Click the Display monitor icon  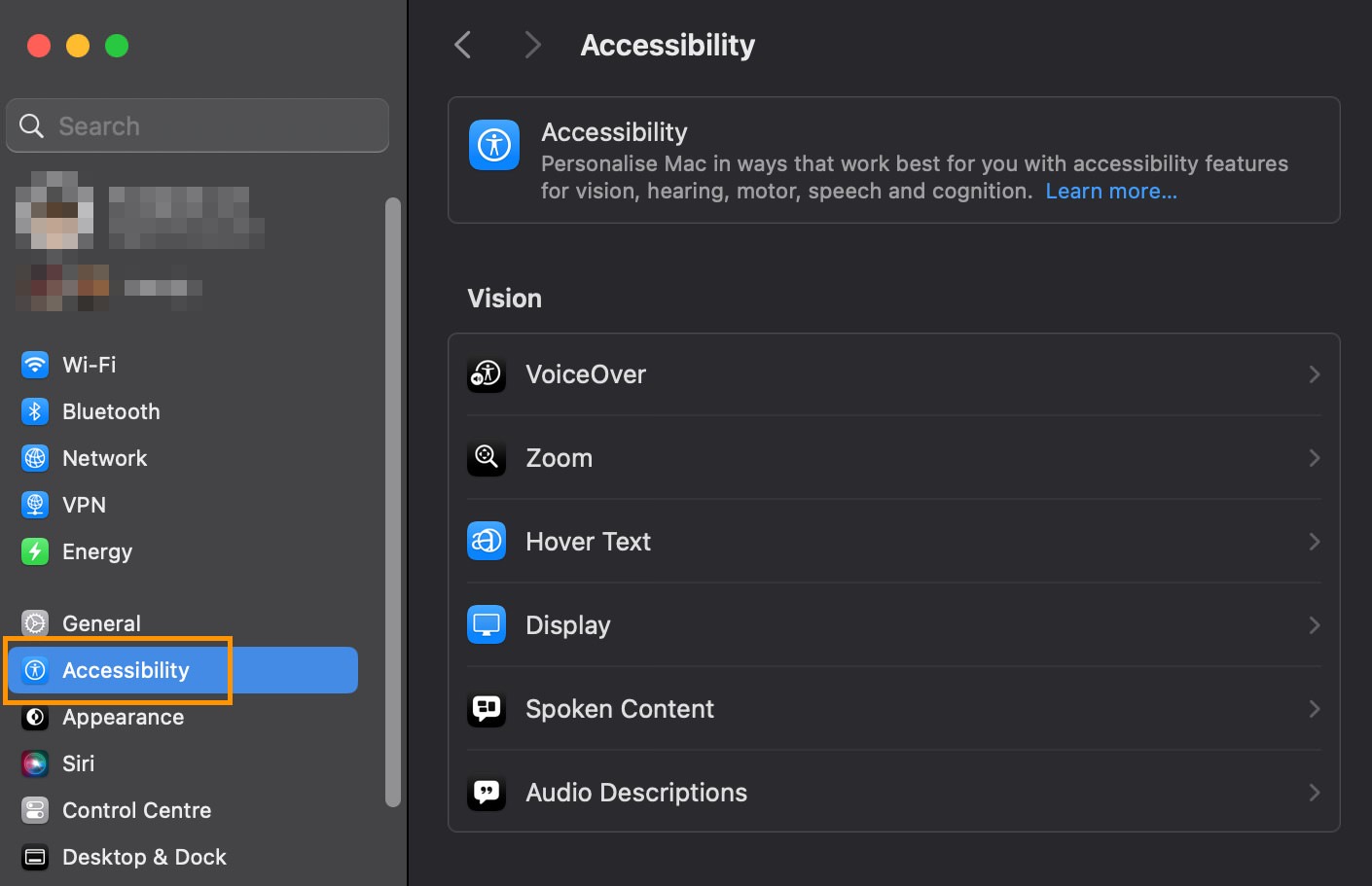coord(487,625)
